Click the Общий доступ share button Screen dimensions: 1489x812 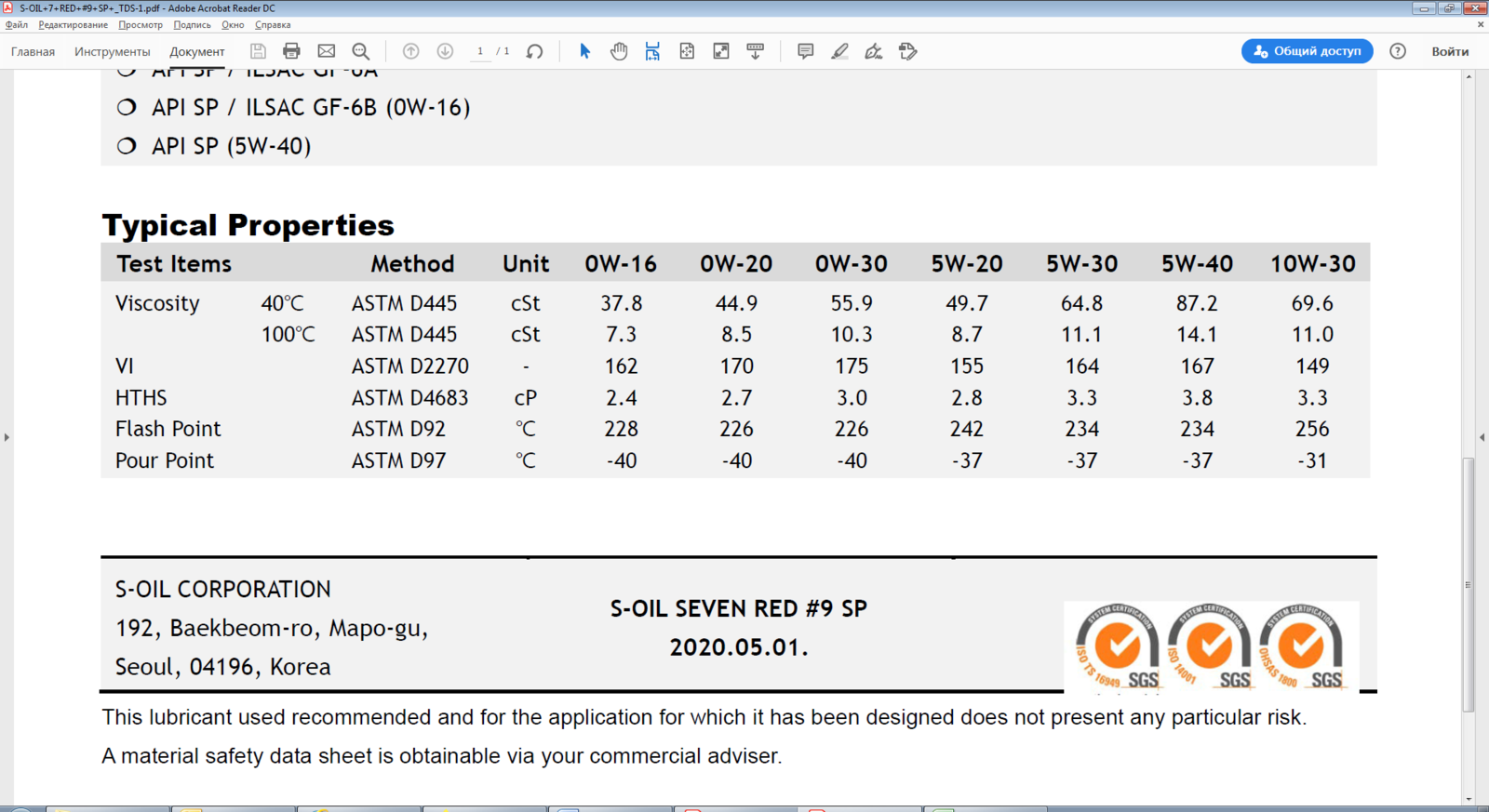[1308, 51]
